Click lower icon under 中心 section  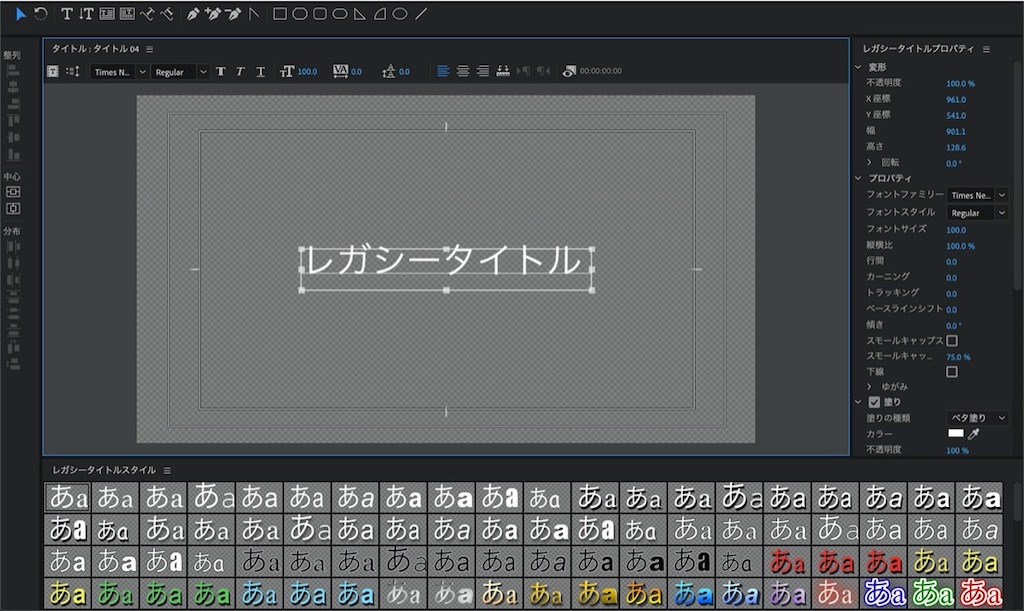[12, 209]
